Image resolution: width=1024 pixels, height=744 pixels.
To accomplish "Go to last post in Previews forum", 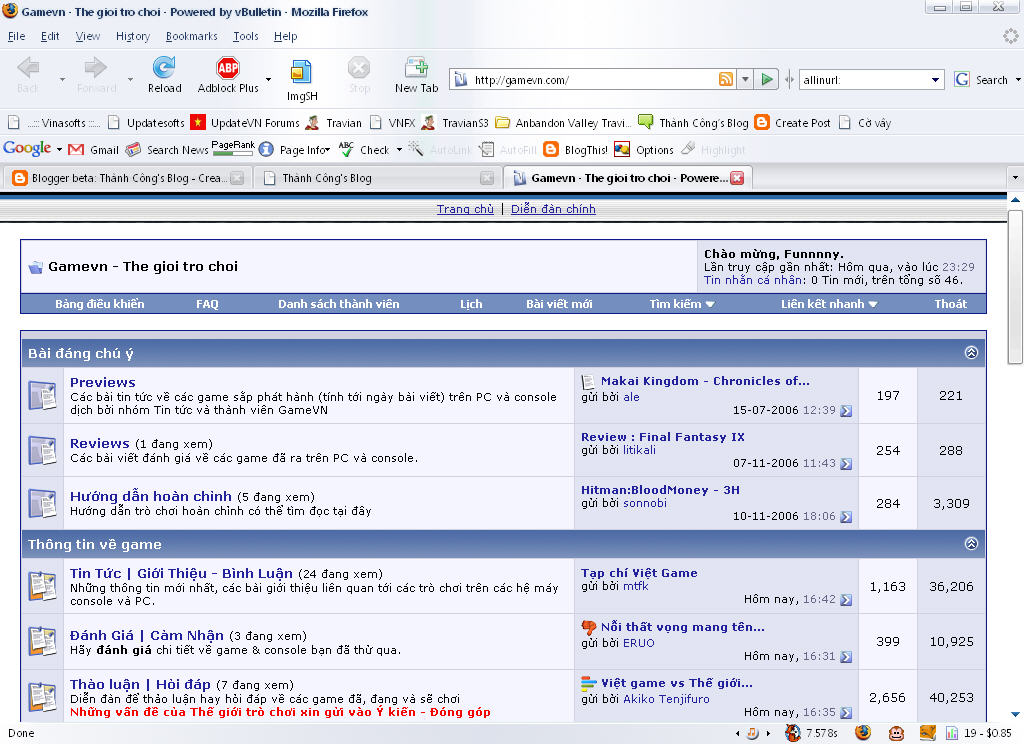I will (x=846, y=411).
